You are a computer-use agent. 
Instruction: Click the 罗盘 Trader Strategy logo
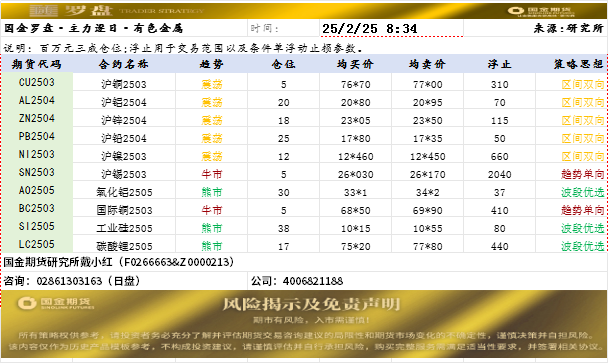116,10
